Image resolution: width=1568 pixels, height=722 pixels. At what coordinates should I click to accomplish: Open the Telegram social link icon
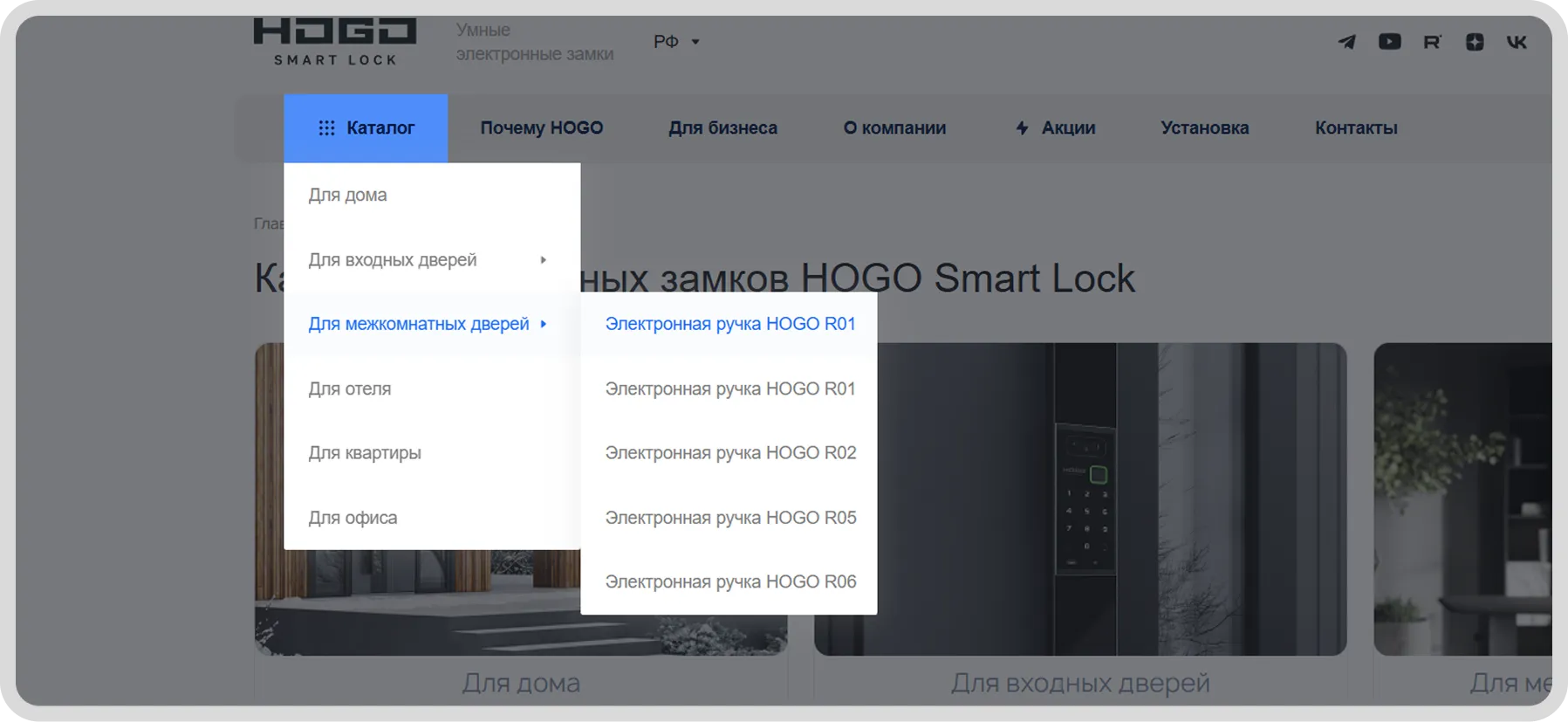click(x=1347, y=42)
